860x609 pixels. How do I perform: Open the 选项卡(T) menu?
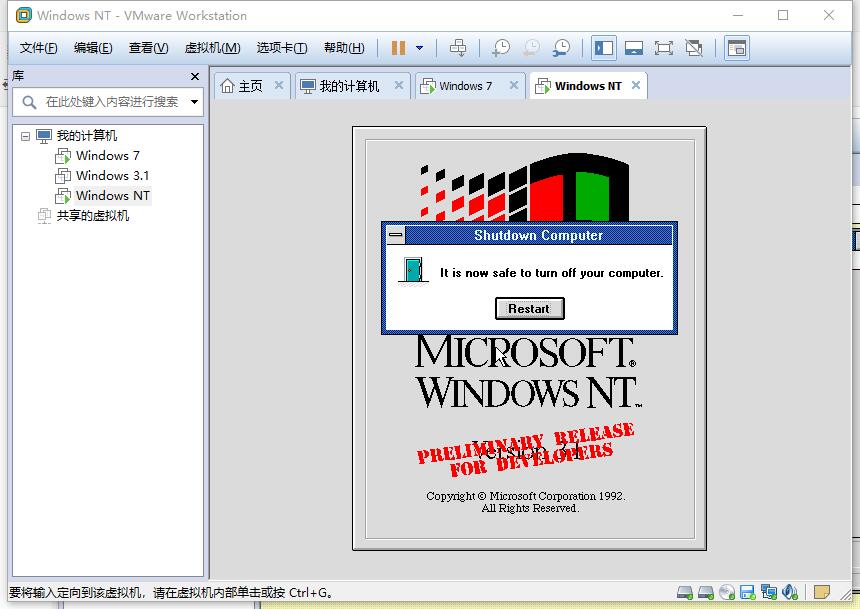[x=282, y=48]
